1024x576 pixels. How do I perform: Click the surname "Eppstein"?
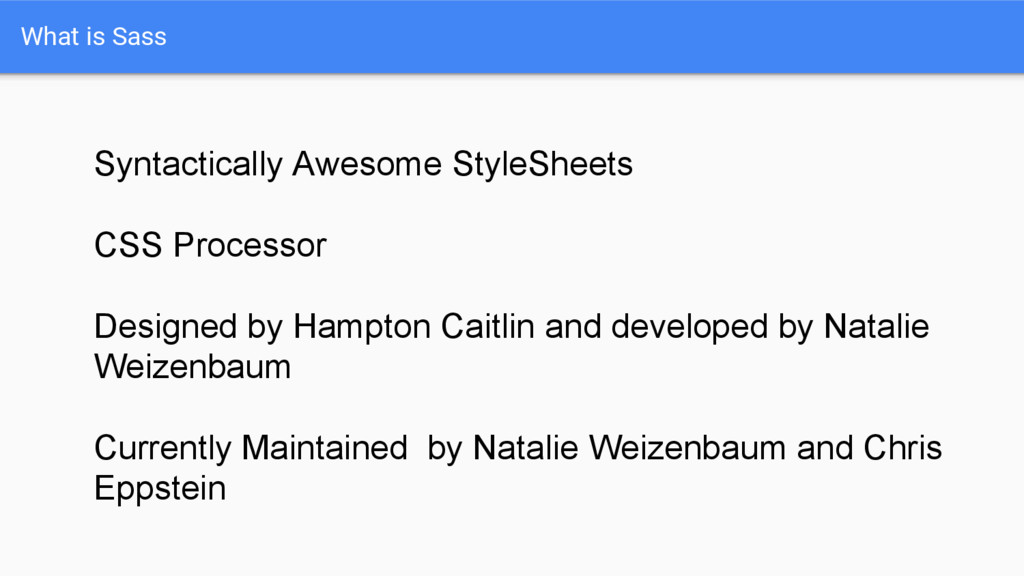[160, 489]
